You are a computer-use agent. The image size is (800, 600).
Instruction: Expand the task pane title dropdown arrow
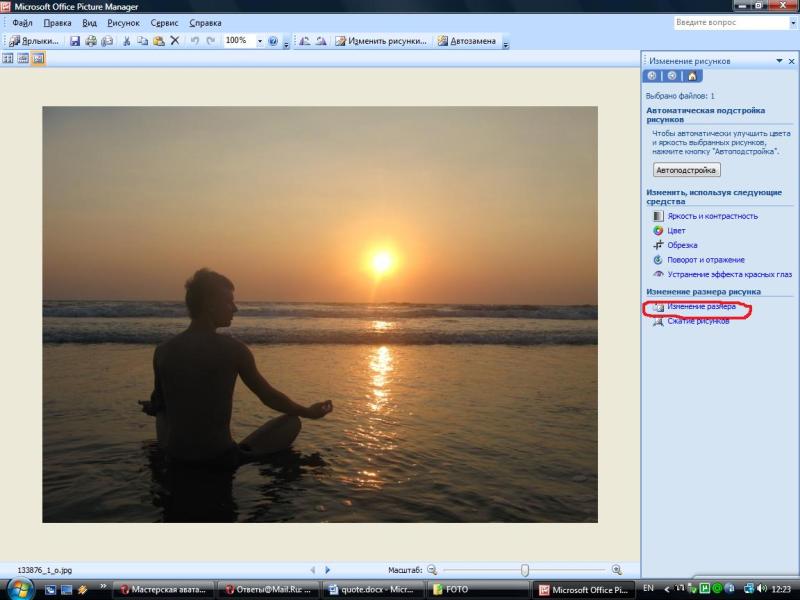pos(778,61)
